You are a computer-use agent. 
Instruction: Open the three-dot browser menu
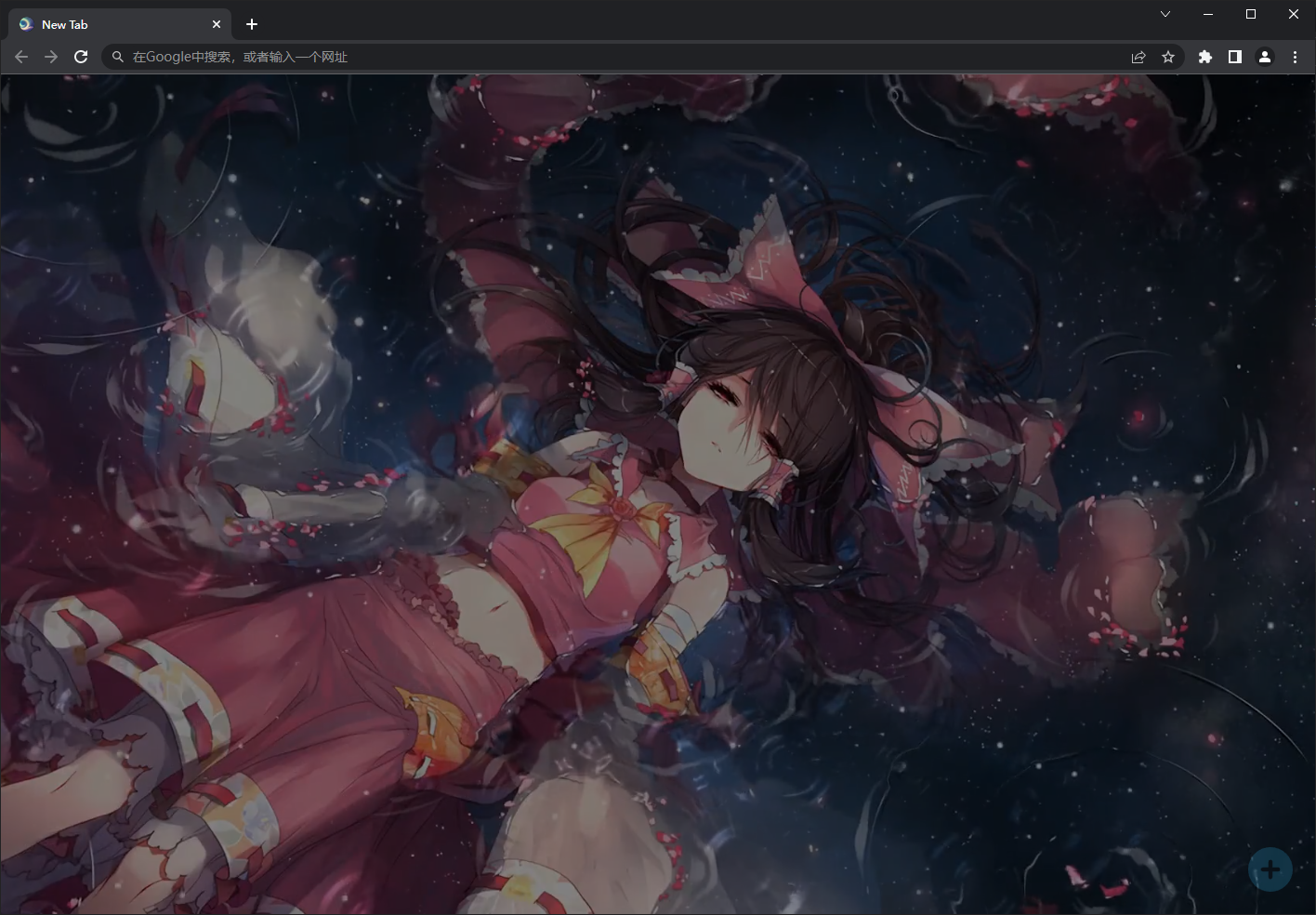[x=1295, y=57]
